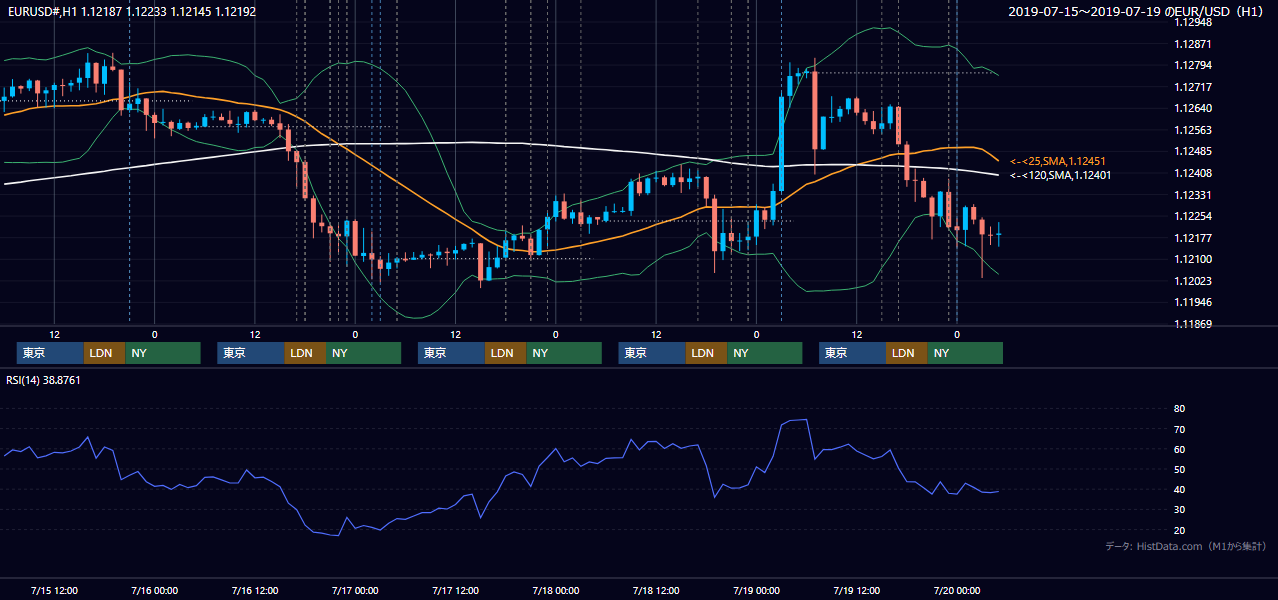Viewport: 1278px width, 600px height.
Task: Click price axis value 1.11946
Action: click(x=1193, y=302)
